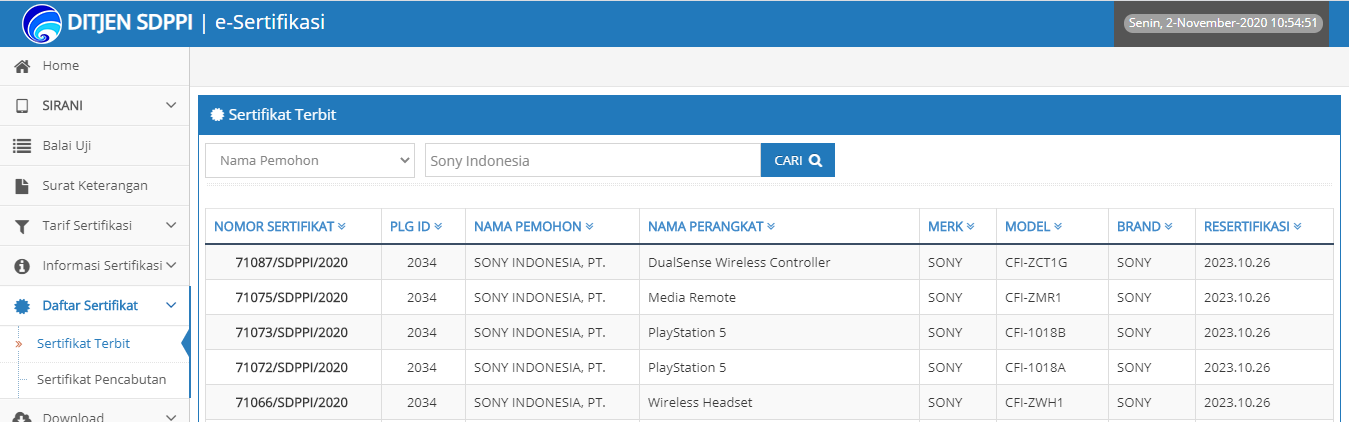Image resolution: width=1349 pixels, height=422 pixels.
Task: Click the SIRANI tablet icon
Action: [x=22, y=106]
